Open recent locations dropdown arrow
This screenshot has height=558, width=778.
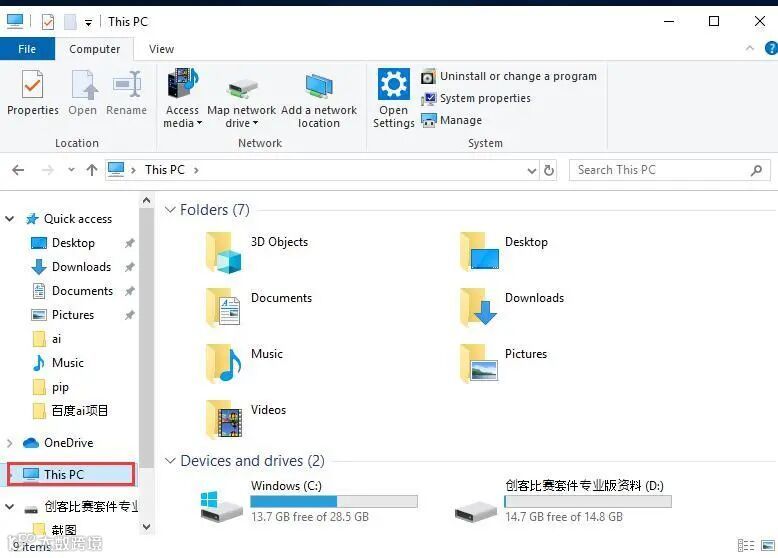tap(71, 170)
